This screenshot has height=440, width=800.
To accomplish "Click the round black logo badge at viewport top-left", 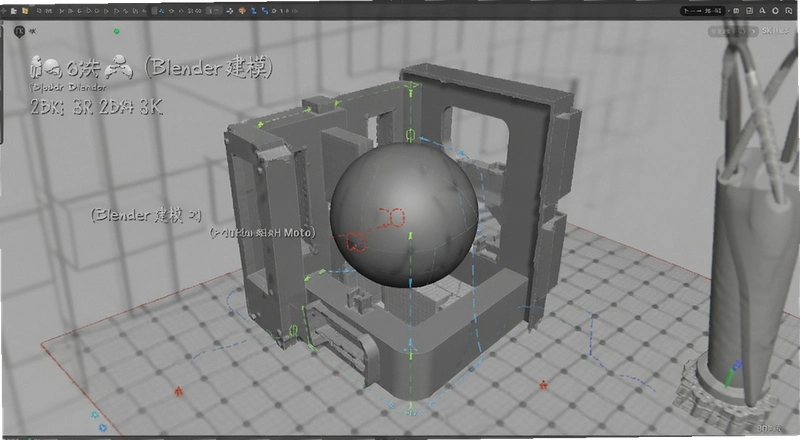I will [x=19, y=32].
